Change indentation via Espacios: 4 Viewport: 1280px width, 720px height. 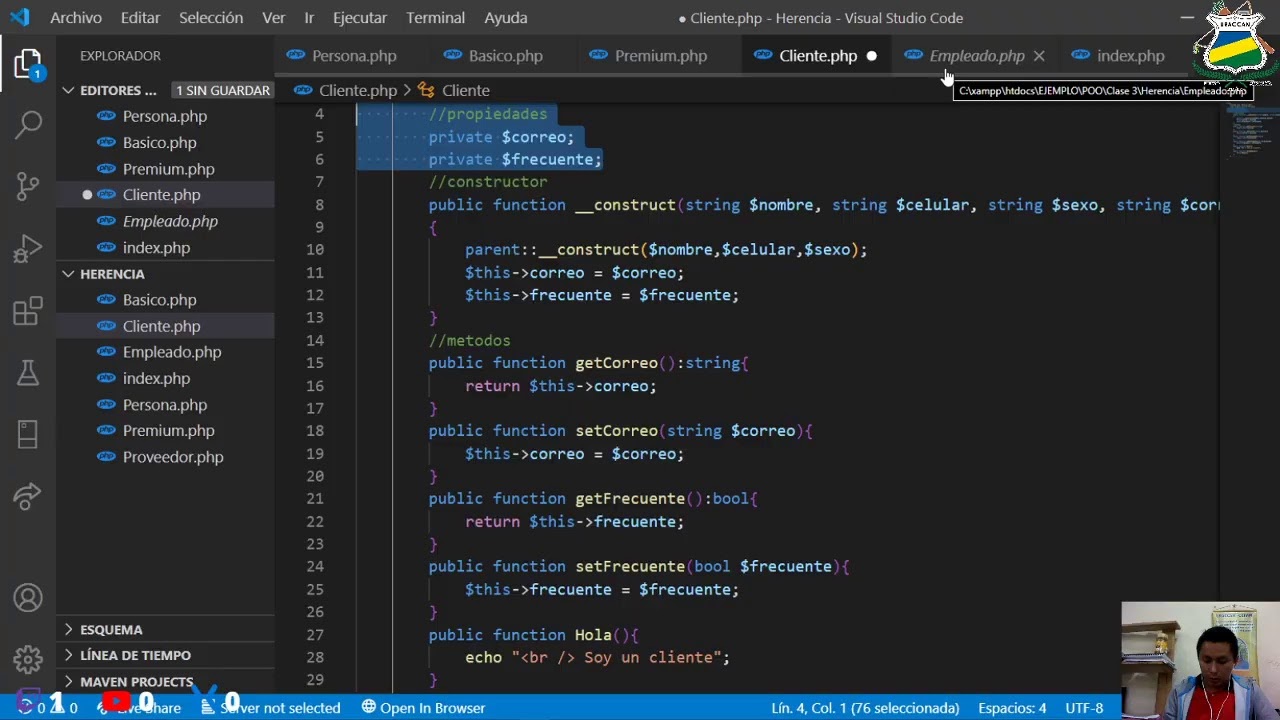1012,708
